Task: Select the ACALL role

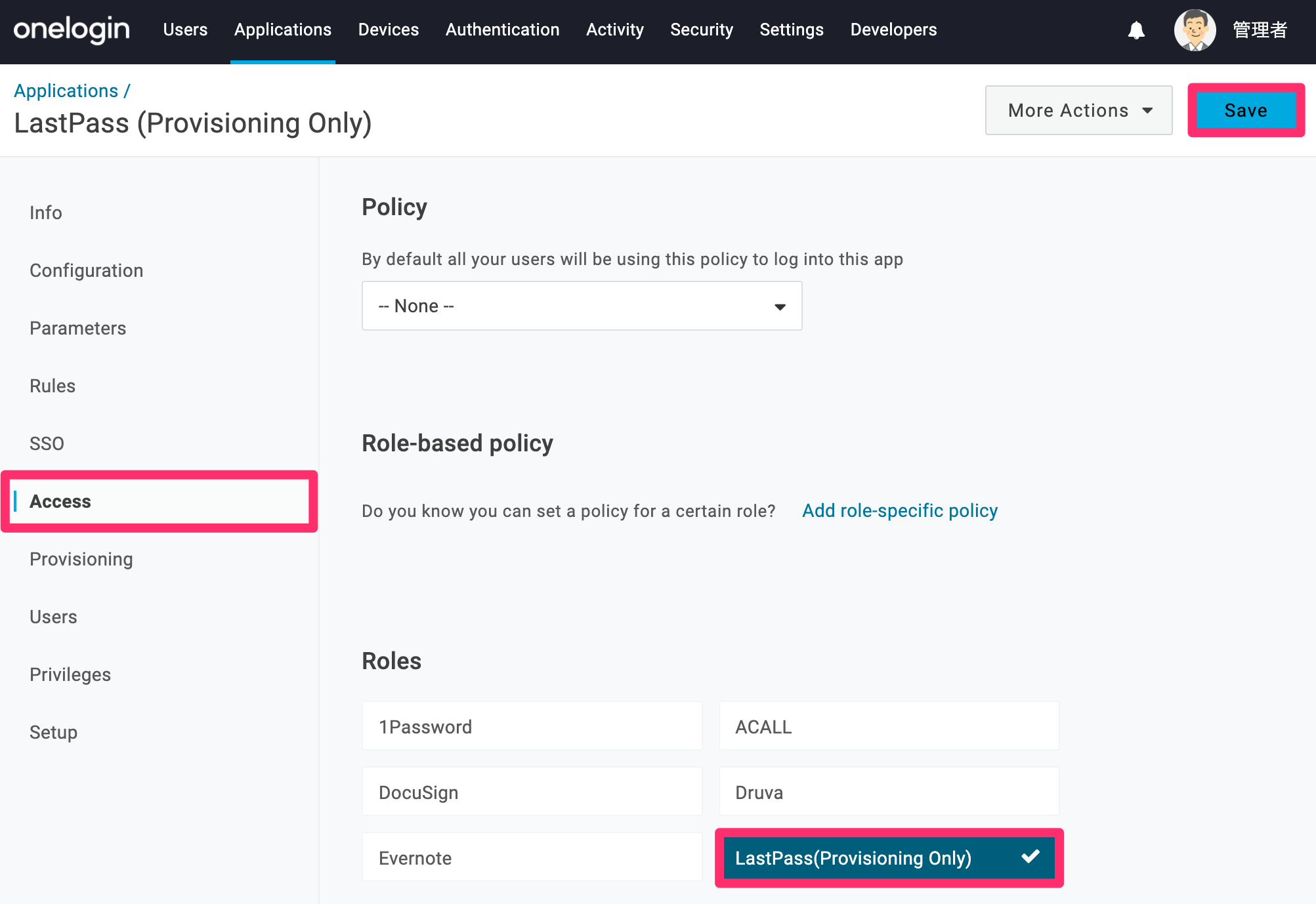Action: 889,726
